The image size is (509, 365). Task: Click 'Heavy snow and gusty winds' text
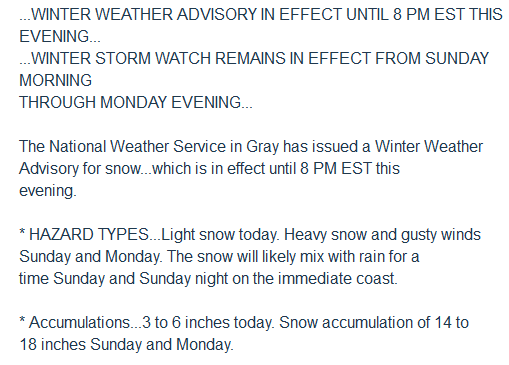click(382, 235)
